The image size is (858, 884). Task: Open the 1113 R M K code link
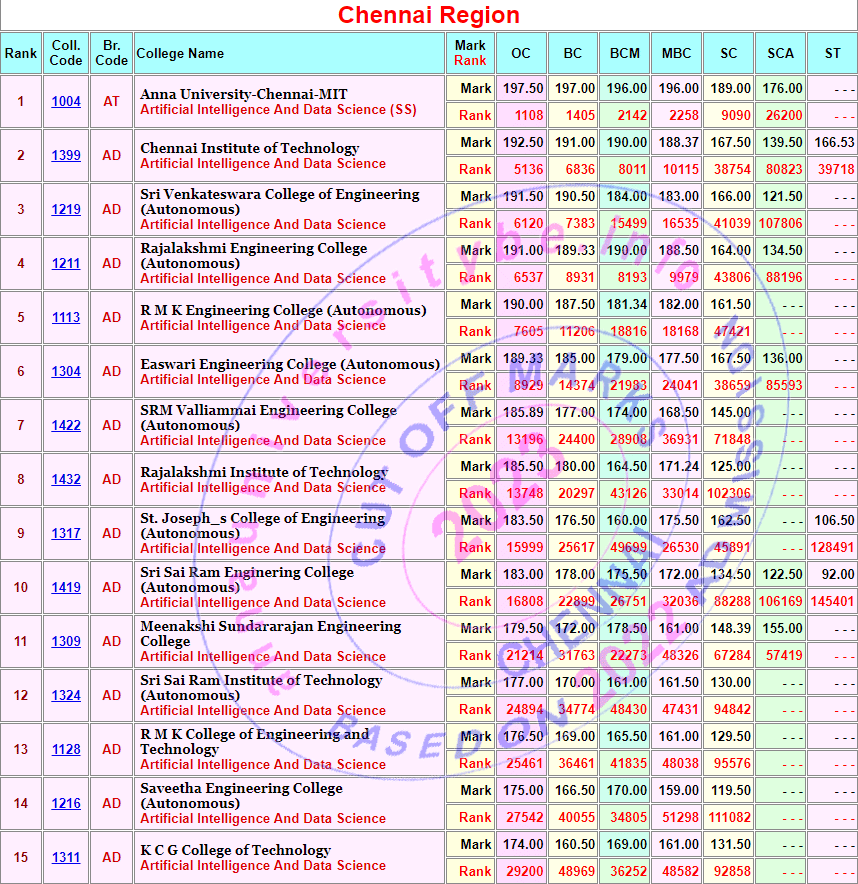pyautogui.click(x=66, y=318)
